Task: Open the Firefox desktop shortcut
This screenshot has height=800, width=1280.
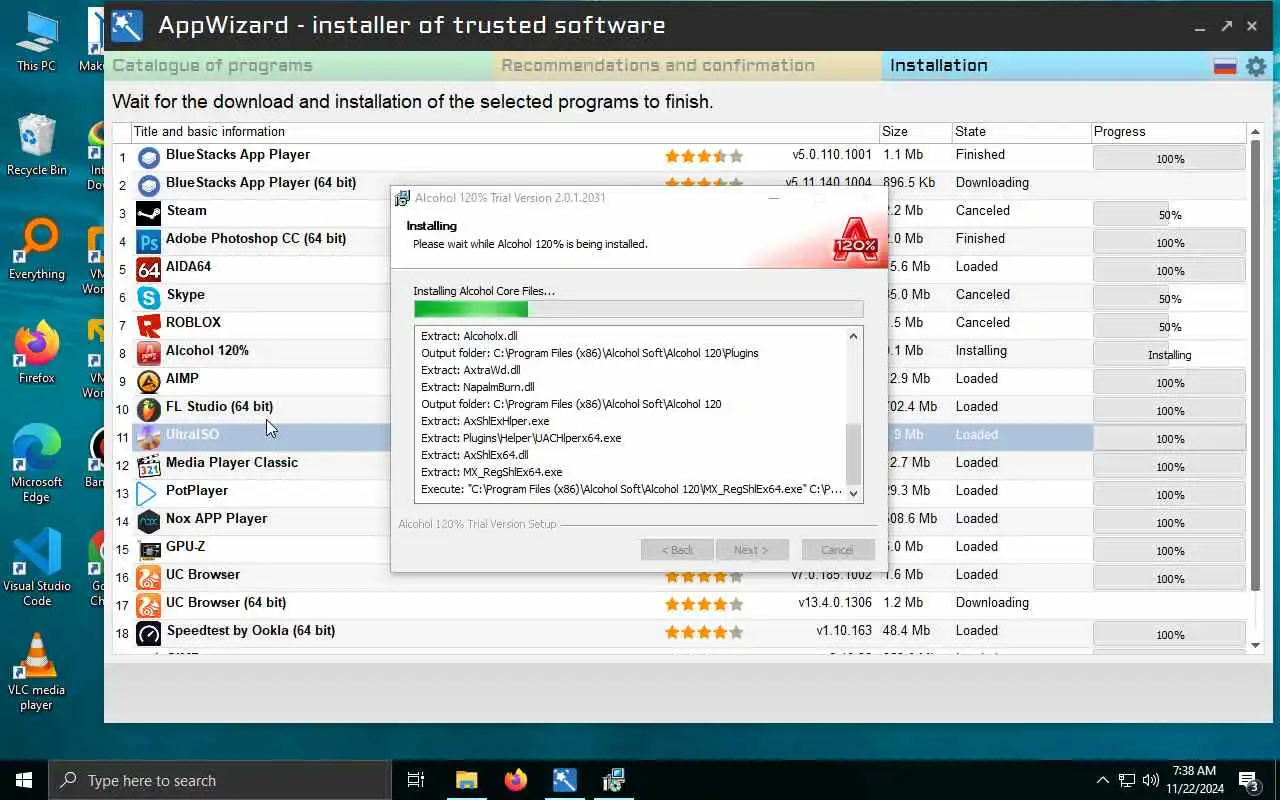Action: (x=36, y=353)
